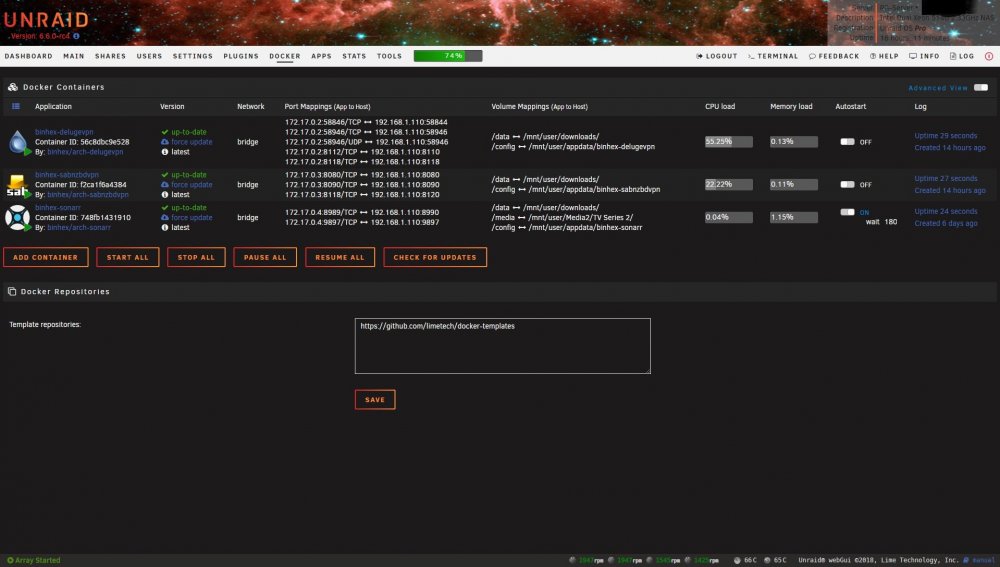Screen dimensions: 1000x567
Task: Click the list icon beside Application header
Action: [x=16, y=107]
